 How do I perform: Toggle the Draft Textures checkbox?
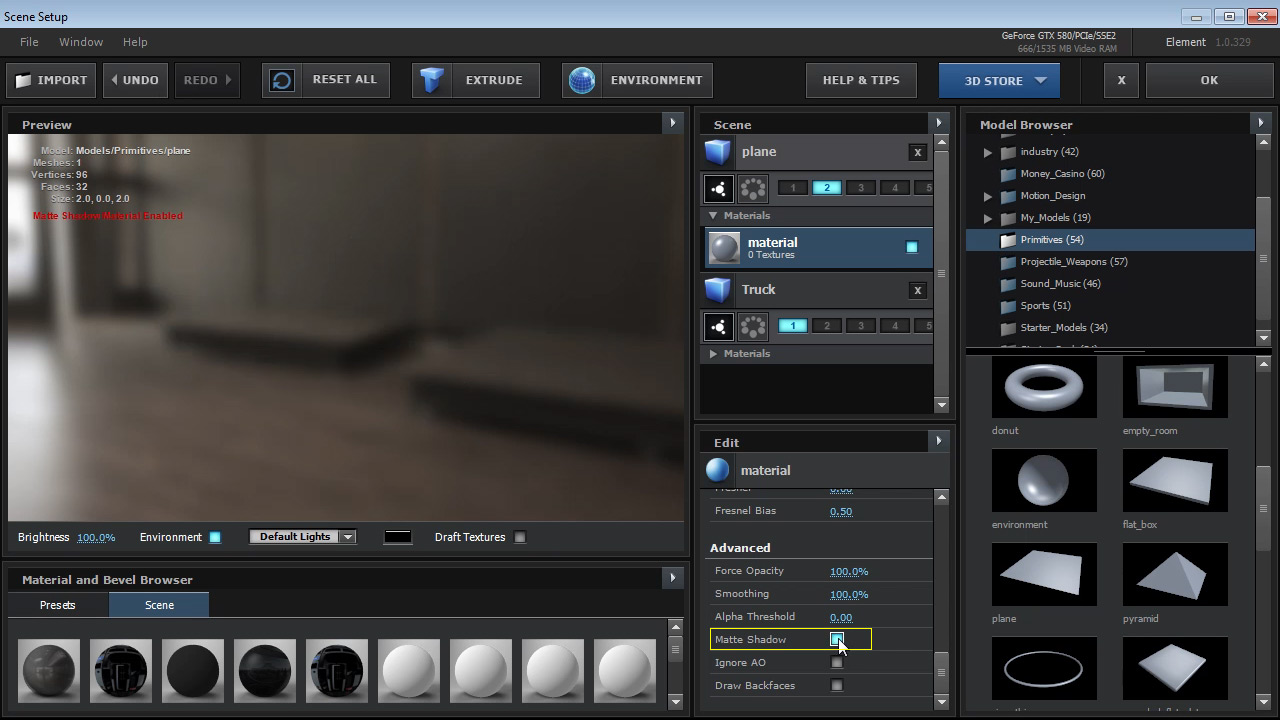coord(519,537)
